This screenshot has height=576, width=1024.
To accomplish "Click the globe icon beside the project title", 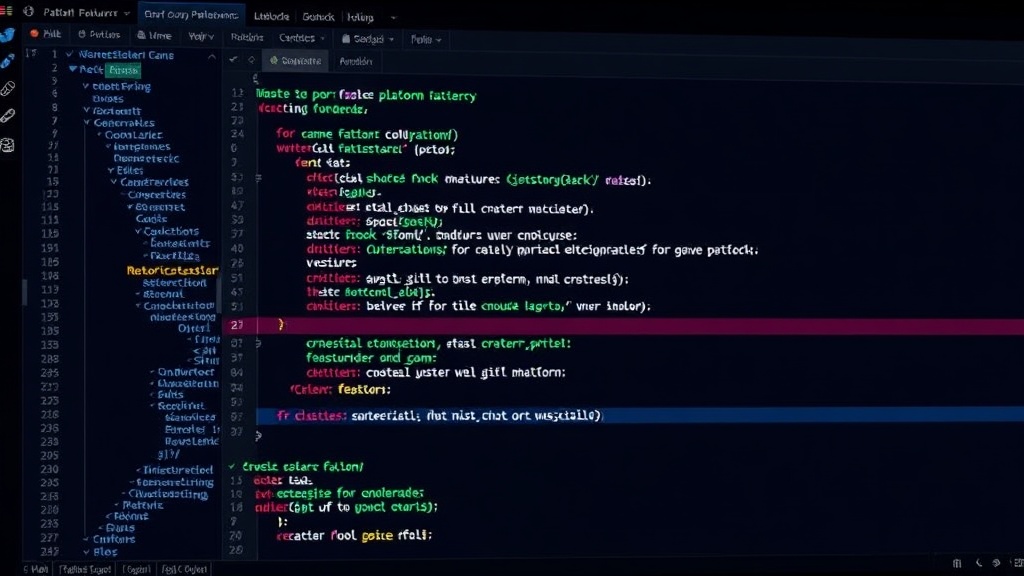I will click(28, 12).
